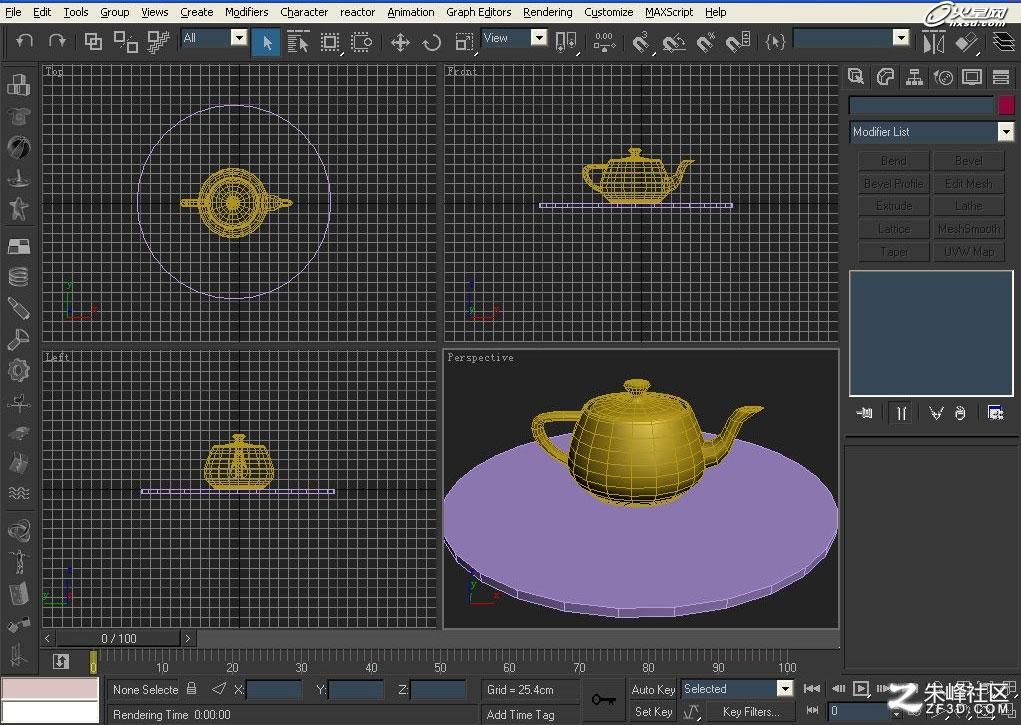Click Use Pivot Point Center icon
Image resolution: width=1021 pixels, height=725 pixels.
click(566, 42)
